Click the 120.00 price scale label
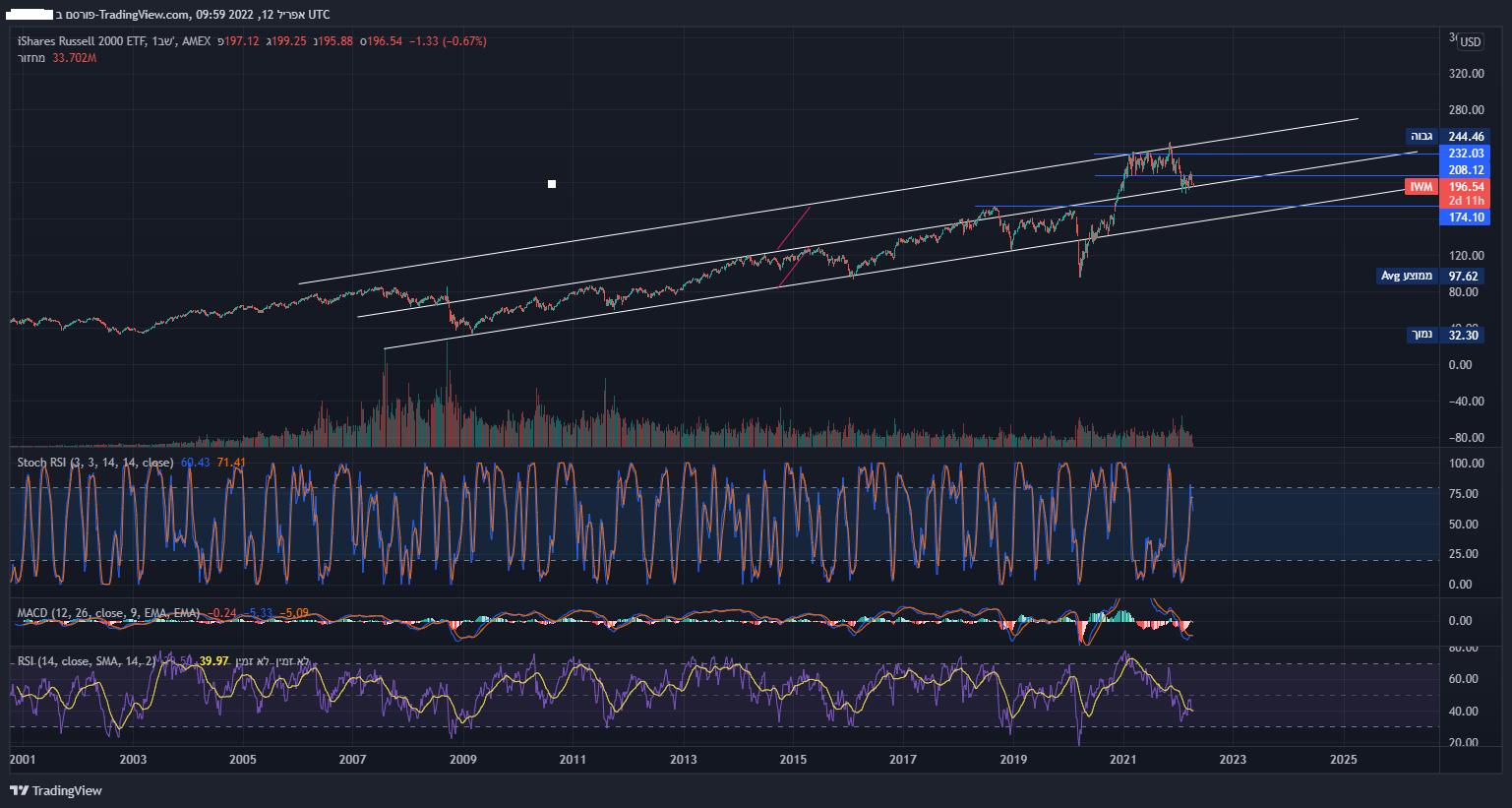Screen dimensions: 1512x808 pyautogui.click(x=1466, y=256)
